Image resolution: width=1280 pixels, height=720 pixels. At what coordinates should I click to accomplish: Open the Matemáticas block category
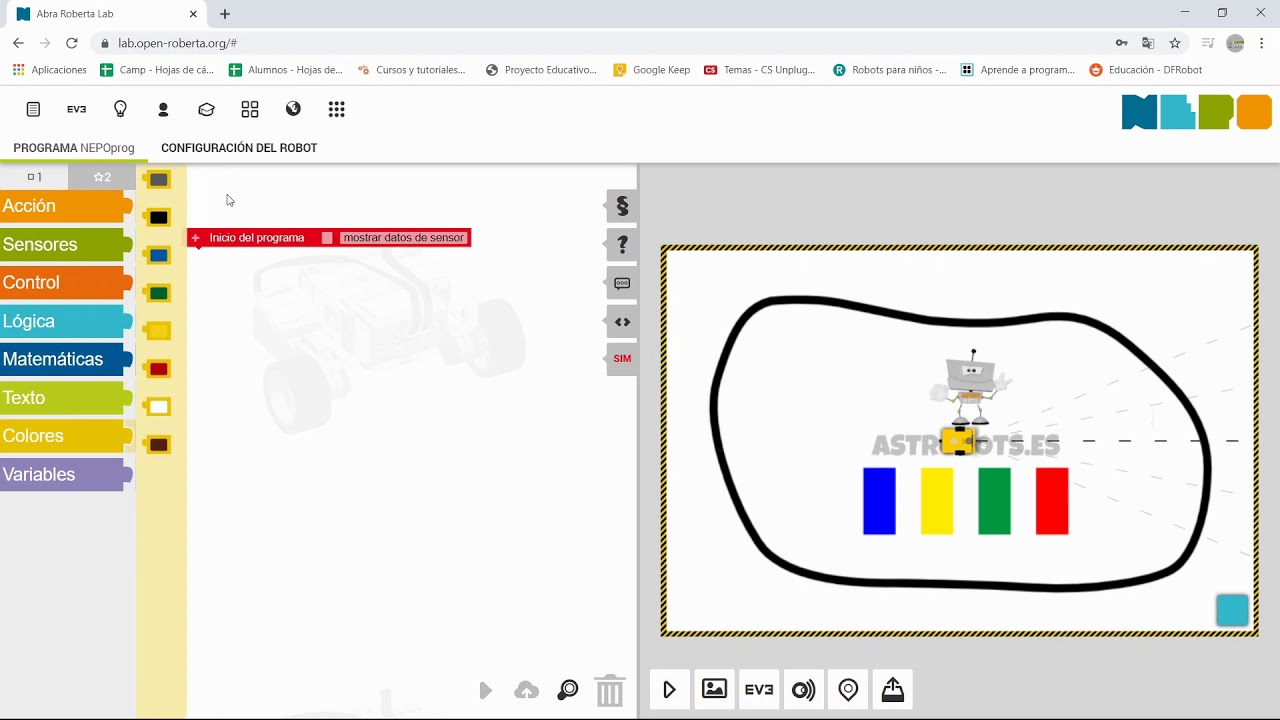pos(66,359)
